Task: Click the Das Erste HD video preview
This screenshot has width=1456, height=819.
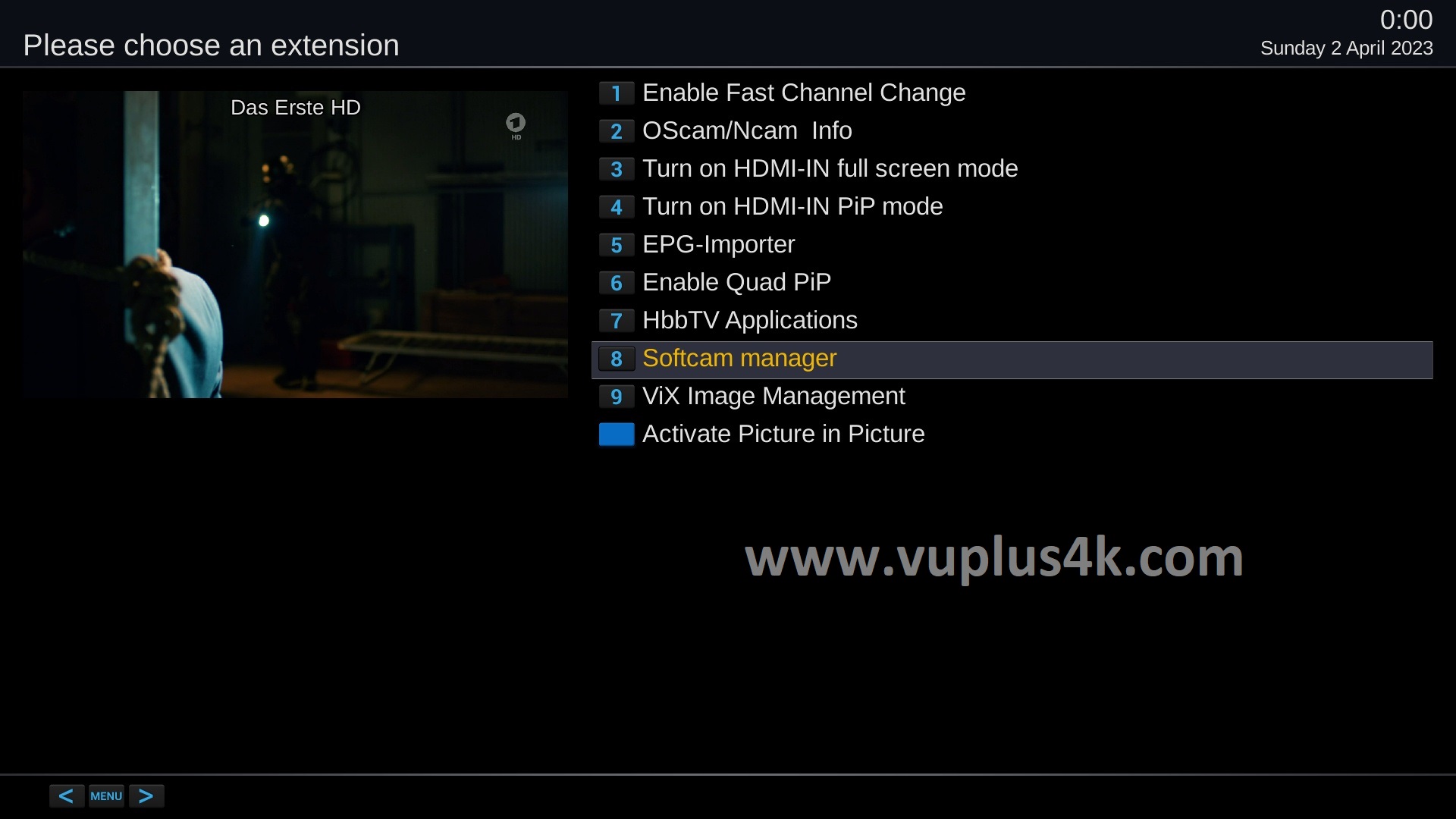Action: tap(295, 244)
